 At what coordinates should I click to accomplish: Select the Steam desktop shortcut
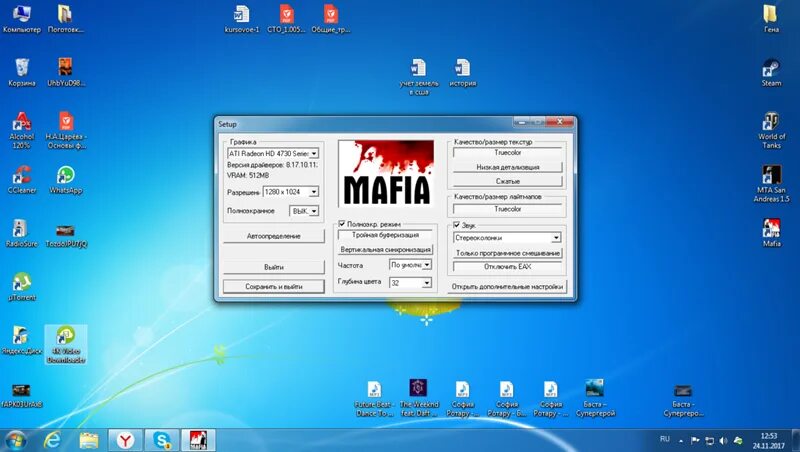tap(771, 72)
